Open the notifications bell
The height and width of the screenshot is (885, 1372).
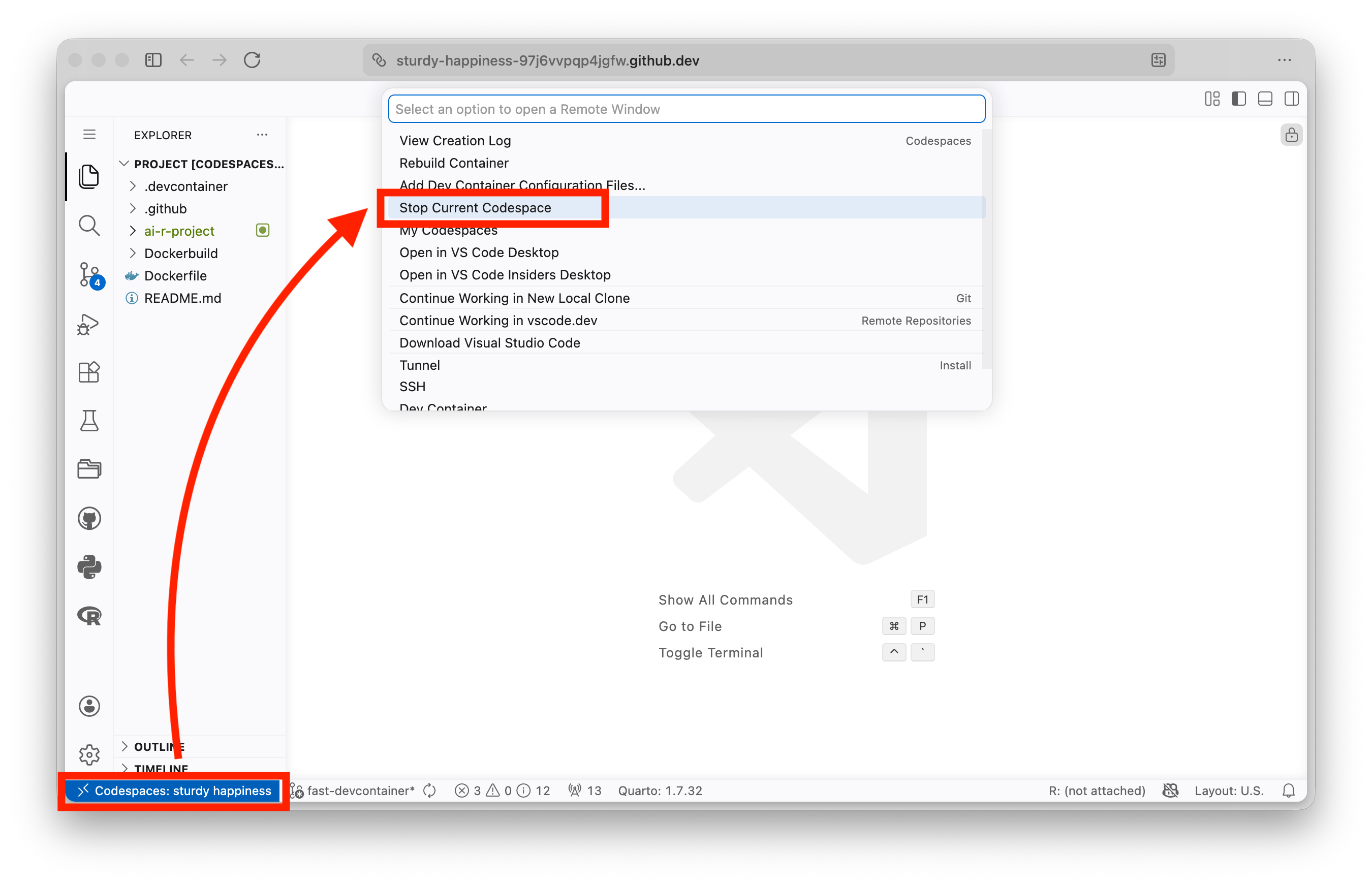pyautogui.click(x=1289, y=791)
